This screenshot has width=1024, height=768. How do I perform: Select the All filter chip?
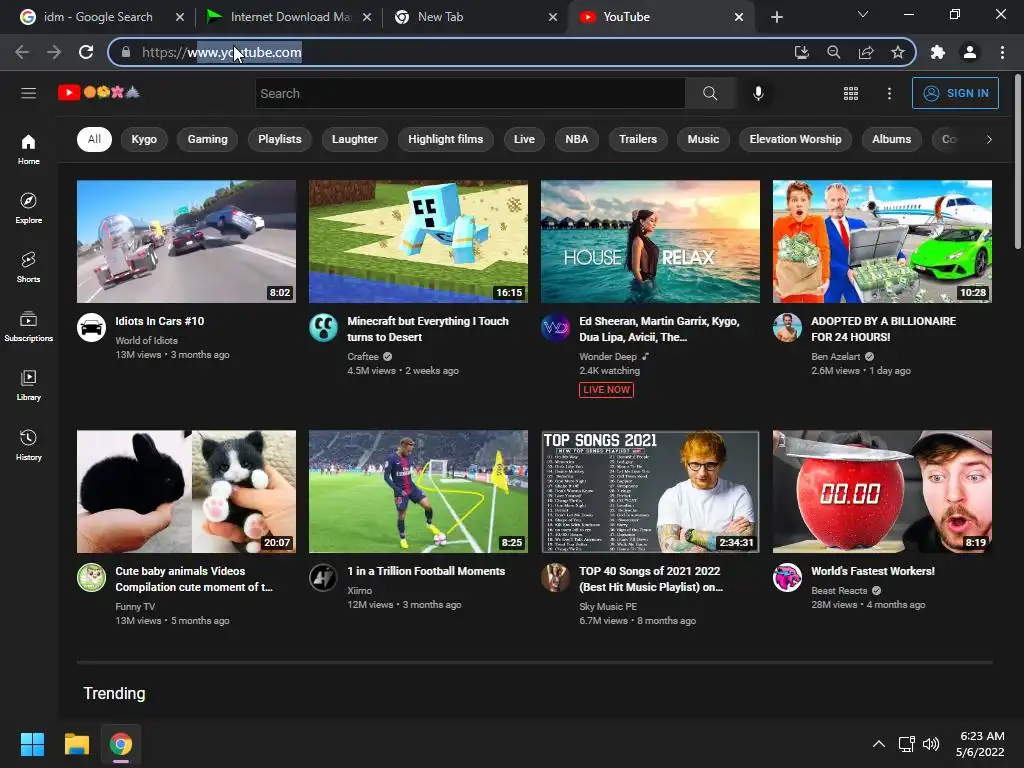(x=94, y=139)
